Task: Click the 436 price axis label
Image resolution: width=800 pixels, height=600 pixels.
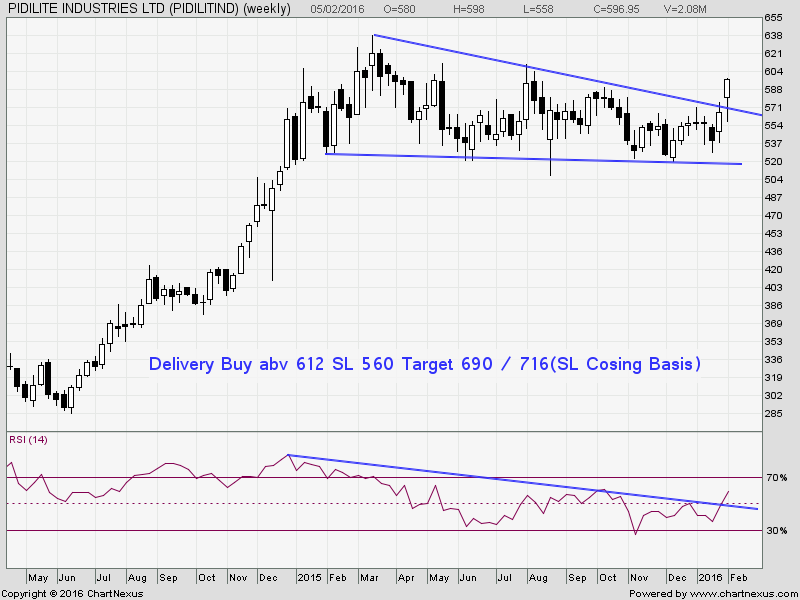Action: (x=773, y=252)
